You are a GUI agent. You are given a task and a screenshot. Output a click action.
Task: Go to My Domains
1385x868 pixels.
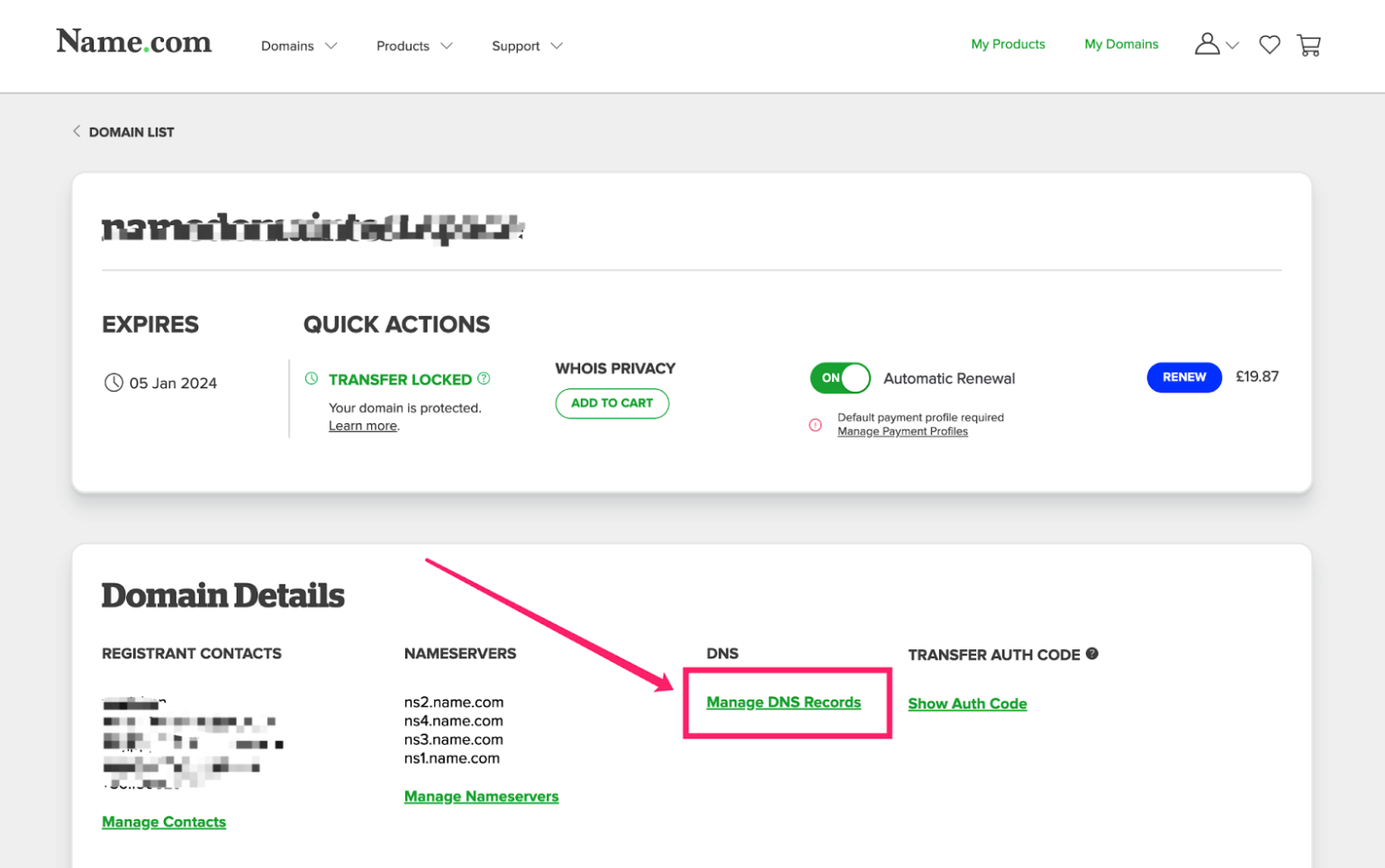[1121, 44]
